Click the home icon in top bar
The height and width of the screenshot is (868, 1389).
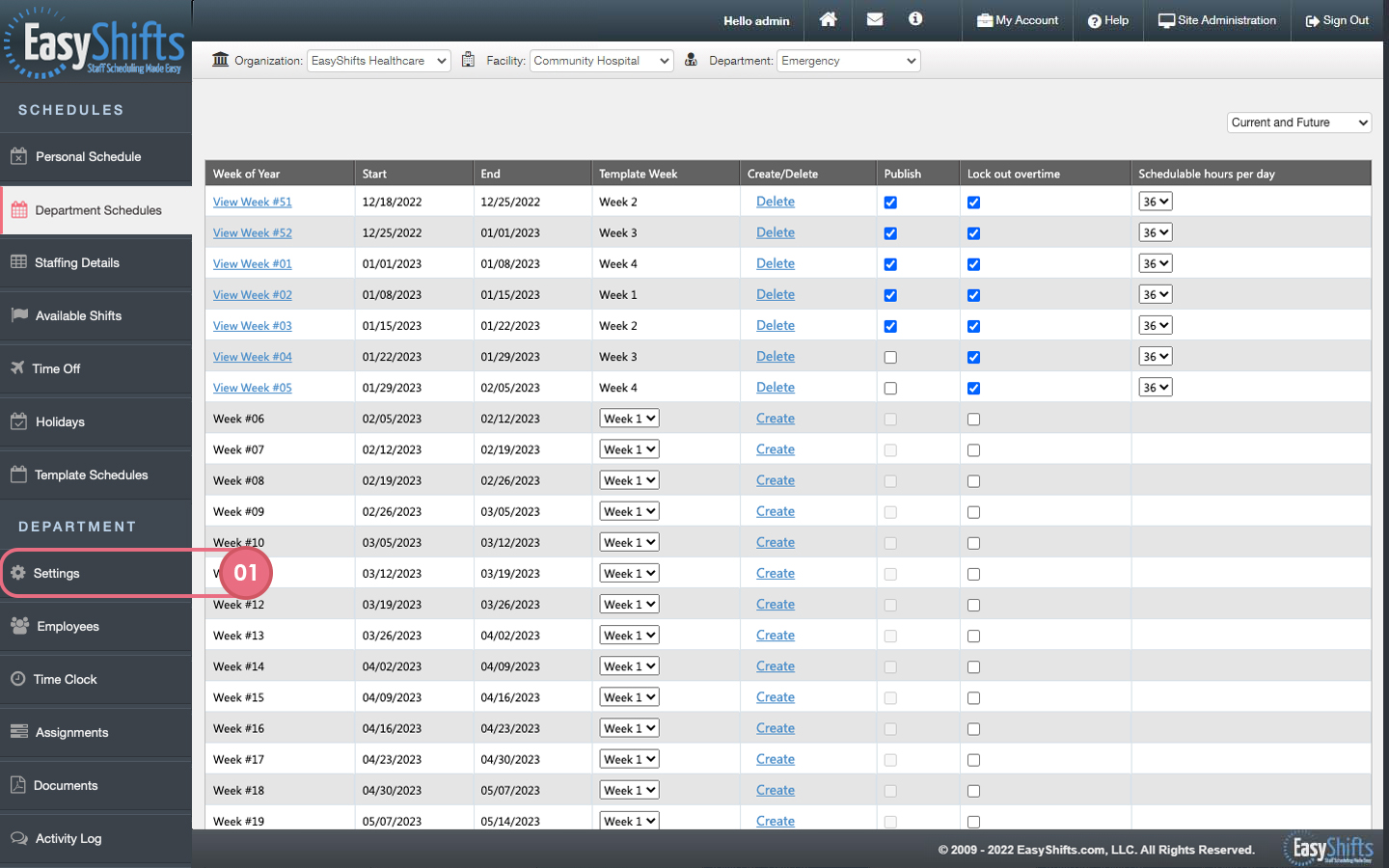tap(828, 19)
